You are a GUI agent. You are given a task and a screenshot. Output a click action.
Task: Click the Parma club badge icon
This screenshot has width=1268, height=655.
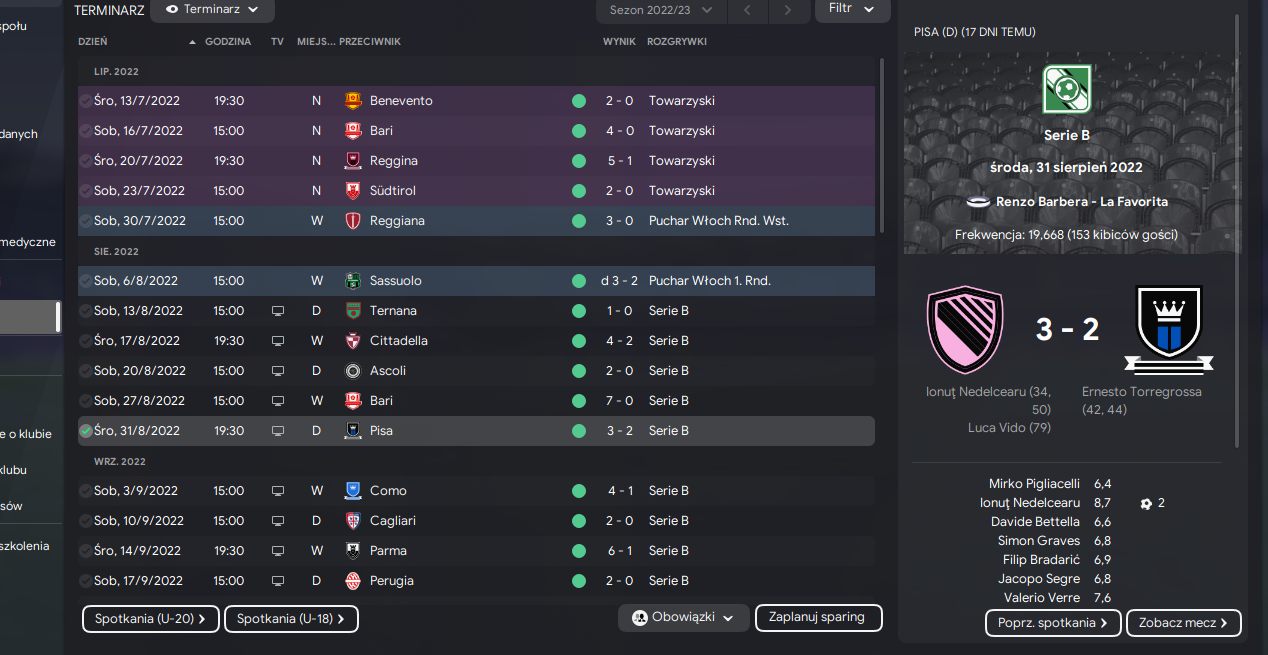click(x=353, y=551)
